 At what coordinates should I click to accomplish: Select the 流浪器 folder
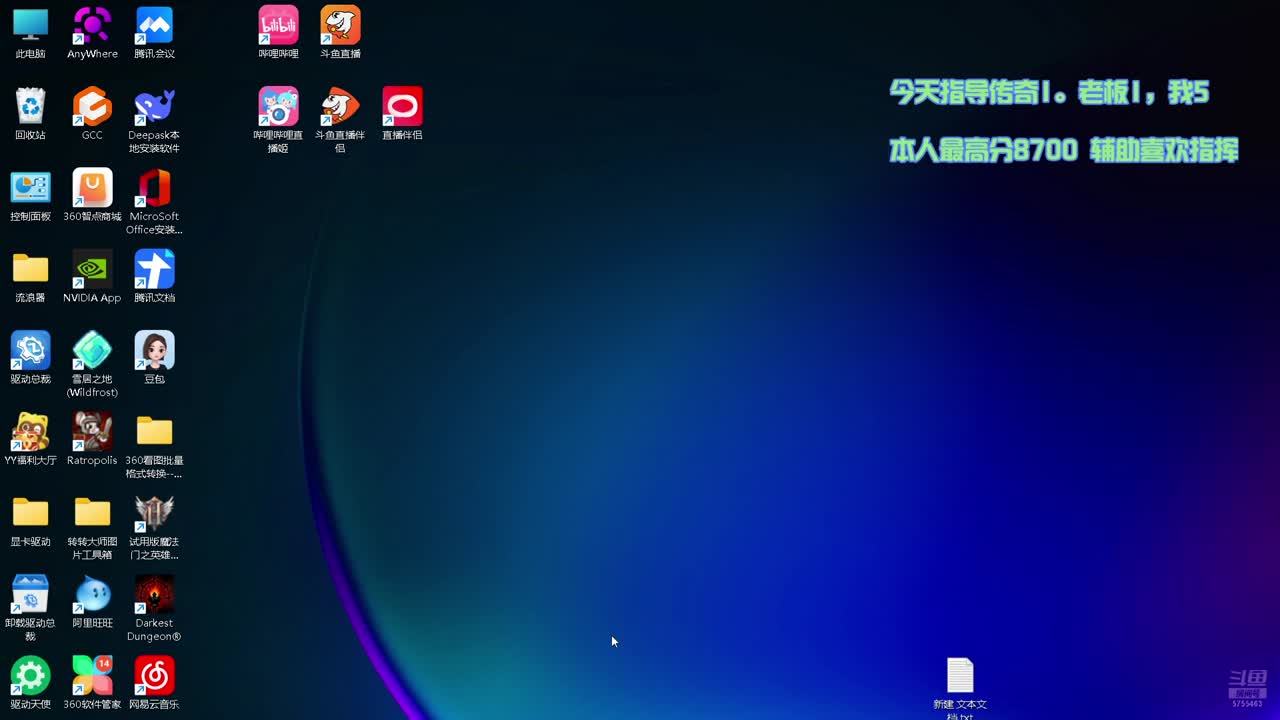tap(30, 270)
